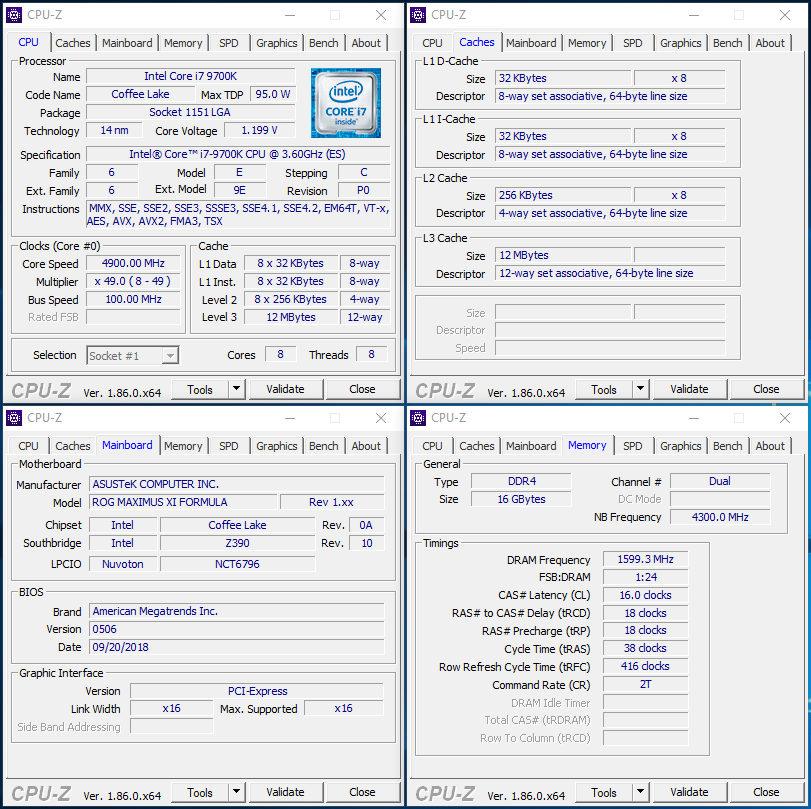Click the Instructions list text box
811x809 pixels.
238,215
